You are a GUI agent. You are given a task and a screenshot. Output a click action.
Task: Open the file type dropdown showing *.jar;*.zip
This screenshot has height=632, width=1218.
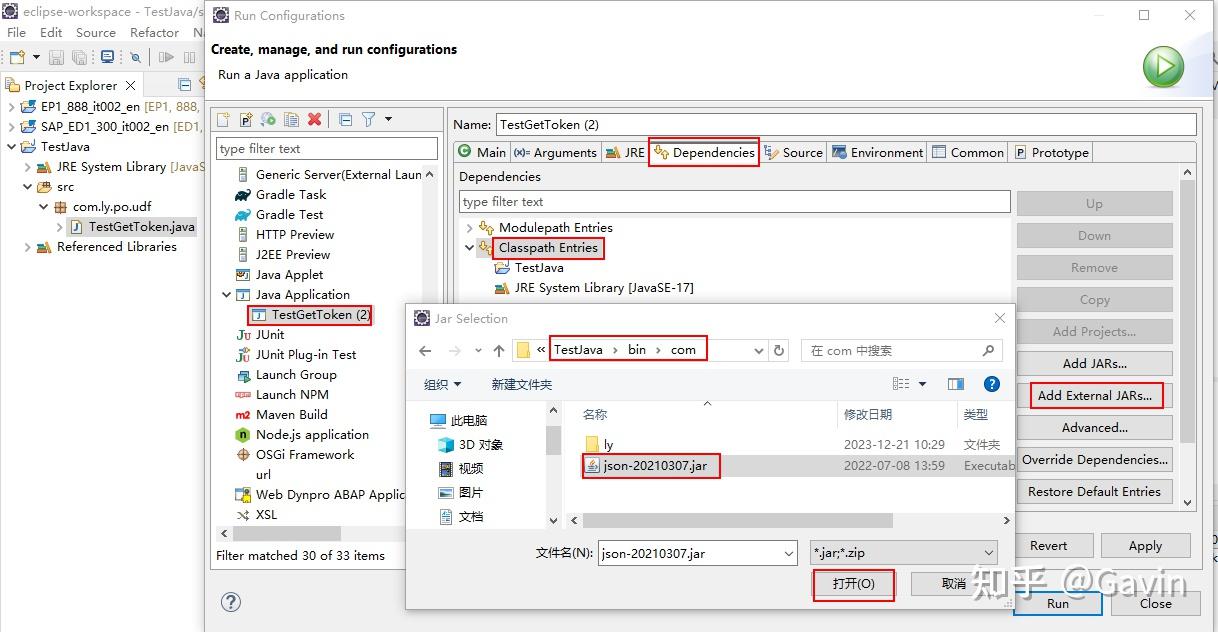[987, 552]
